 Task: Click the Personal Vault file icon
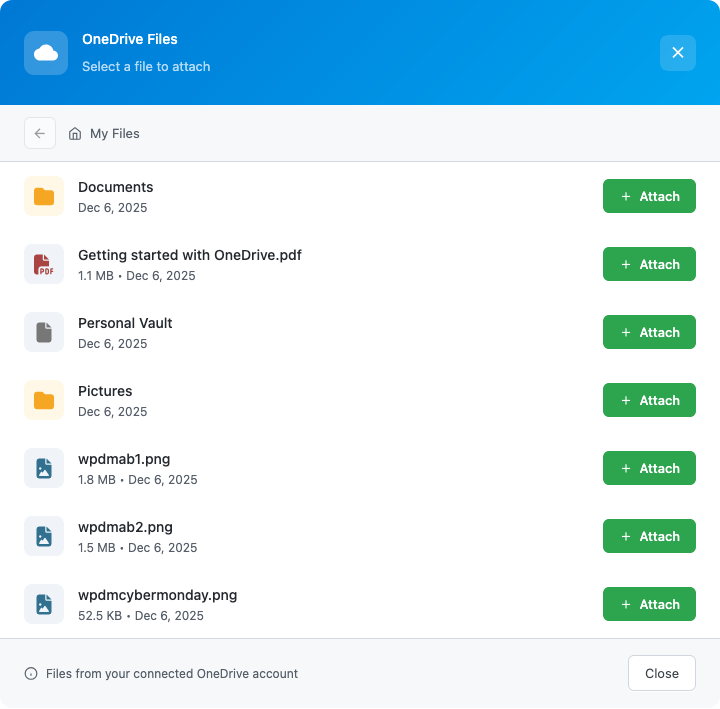click(44, 332)
